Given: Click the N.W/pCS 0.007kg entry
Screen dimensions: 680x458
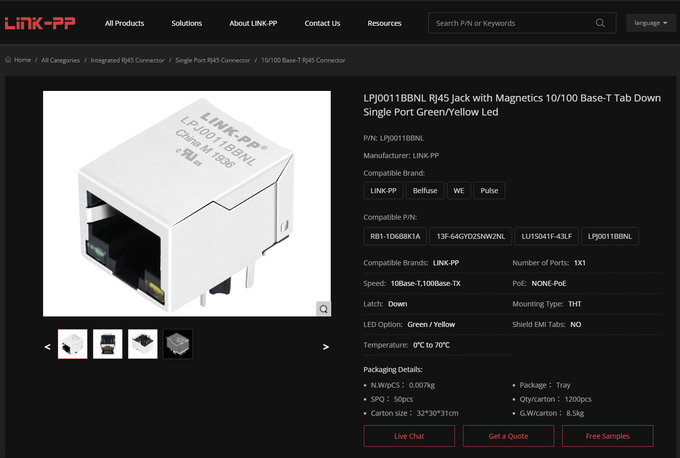Looking at the screenshot, I should click(402, 385).
